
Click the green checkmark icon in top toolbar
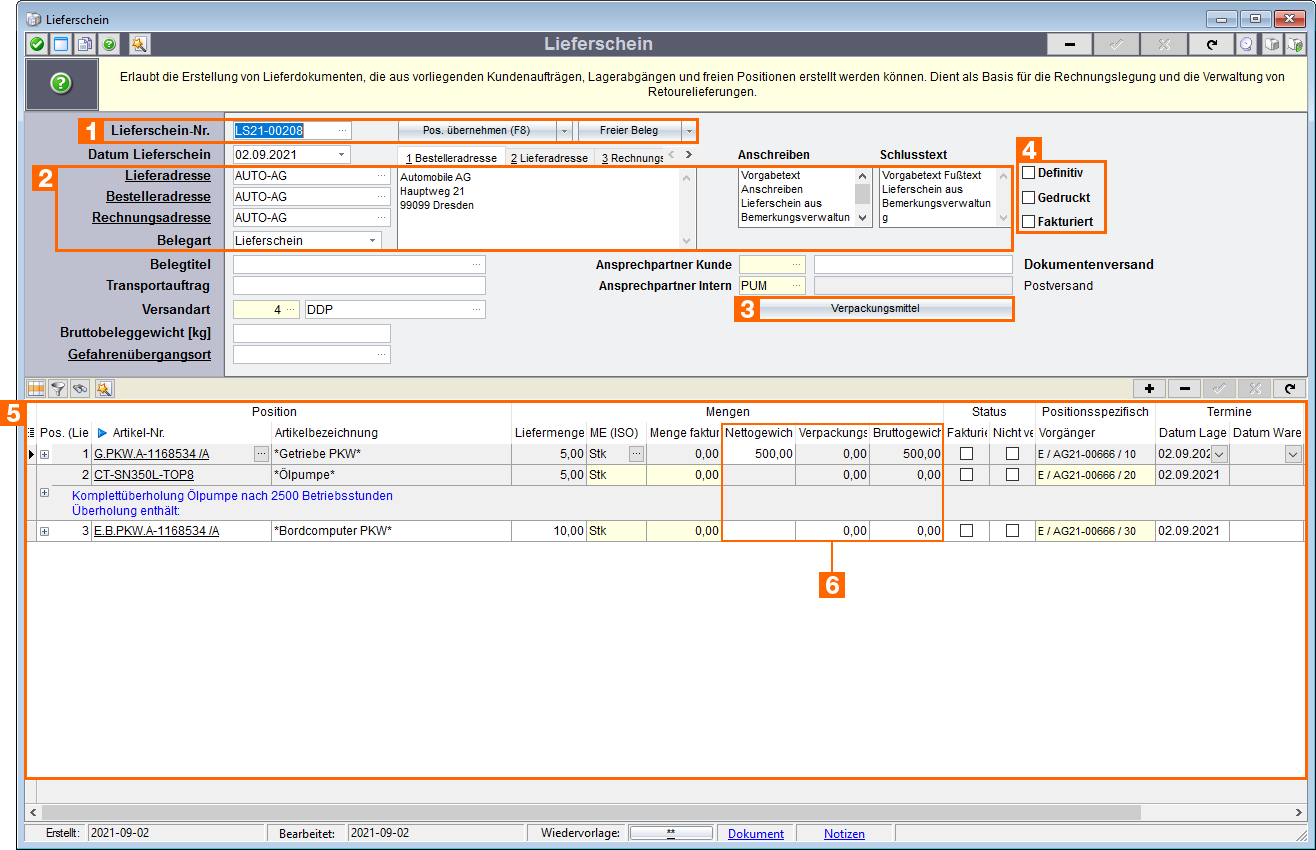pos(37,44)
